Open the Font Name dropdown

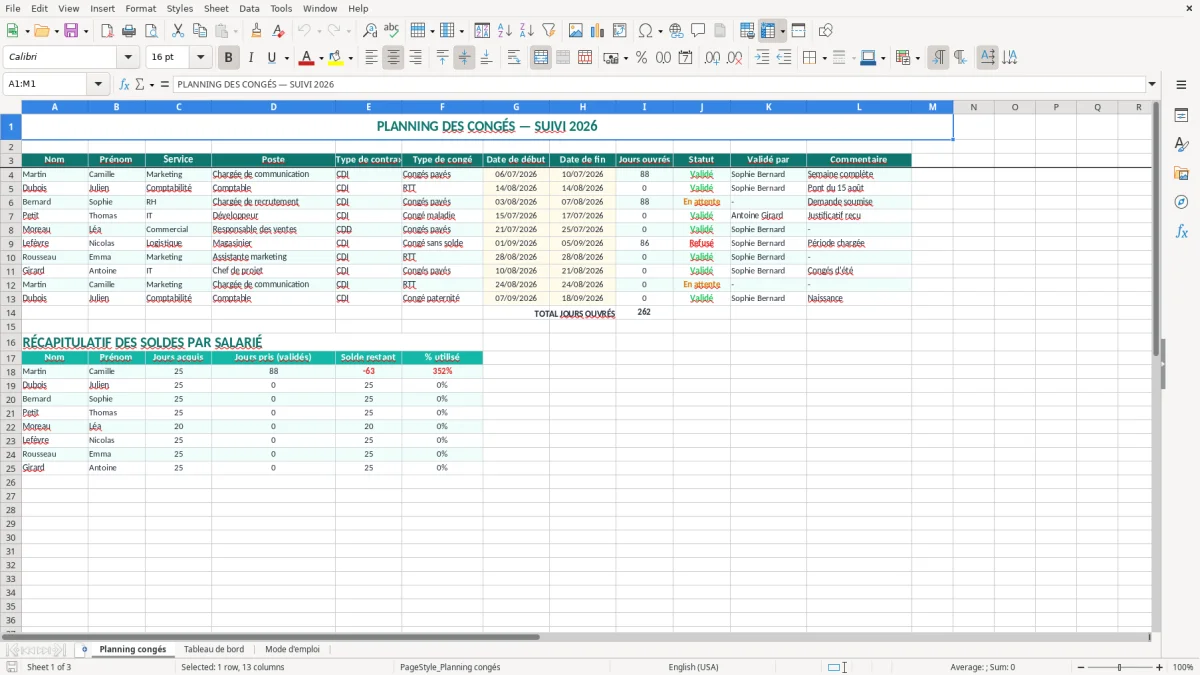click(x=128, y=58)
